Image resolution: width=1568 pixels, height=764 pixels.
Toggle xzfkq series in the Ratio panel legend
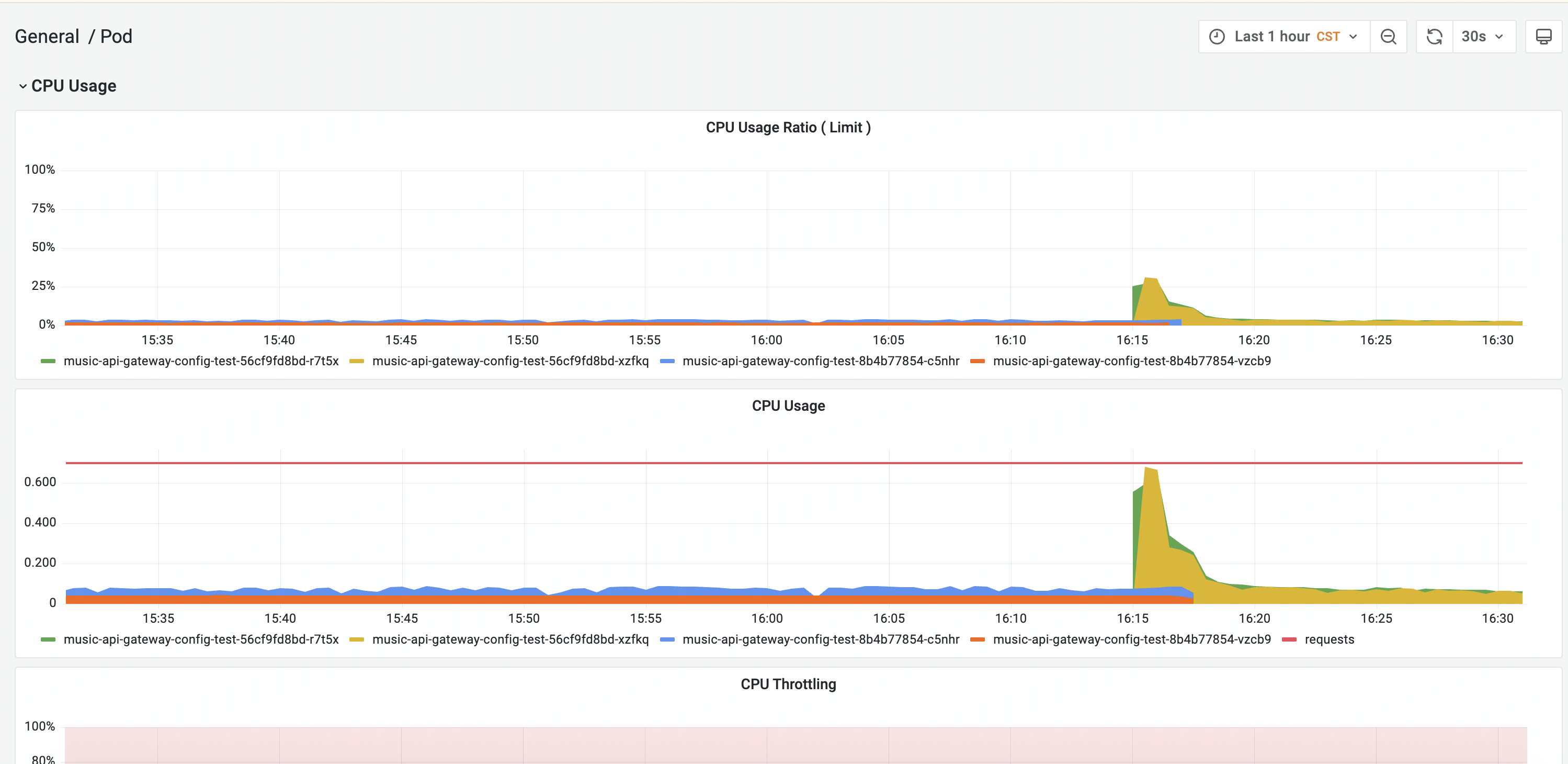coord(510,361)
